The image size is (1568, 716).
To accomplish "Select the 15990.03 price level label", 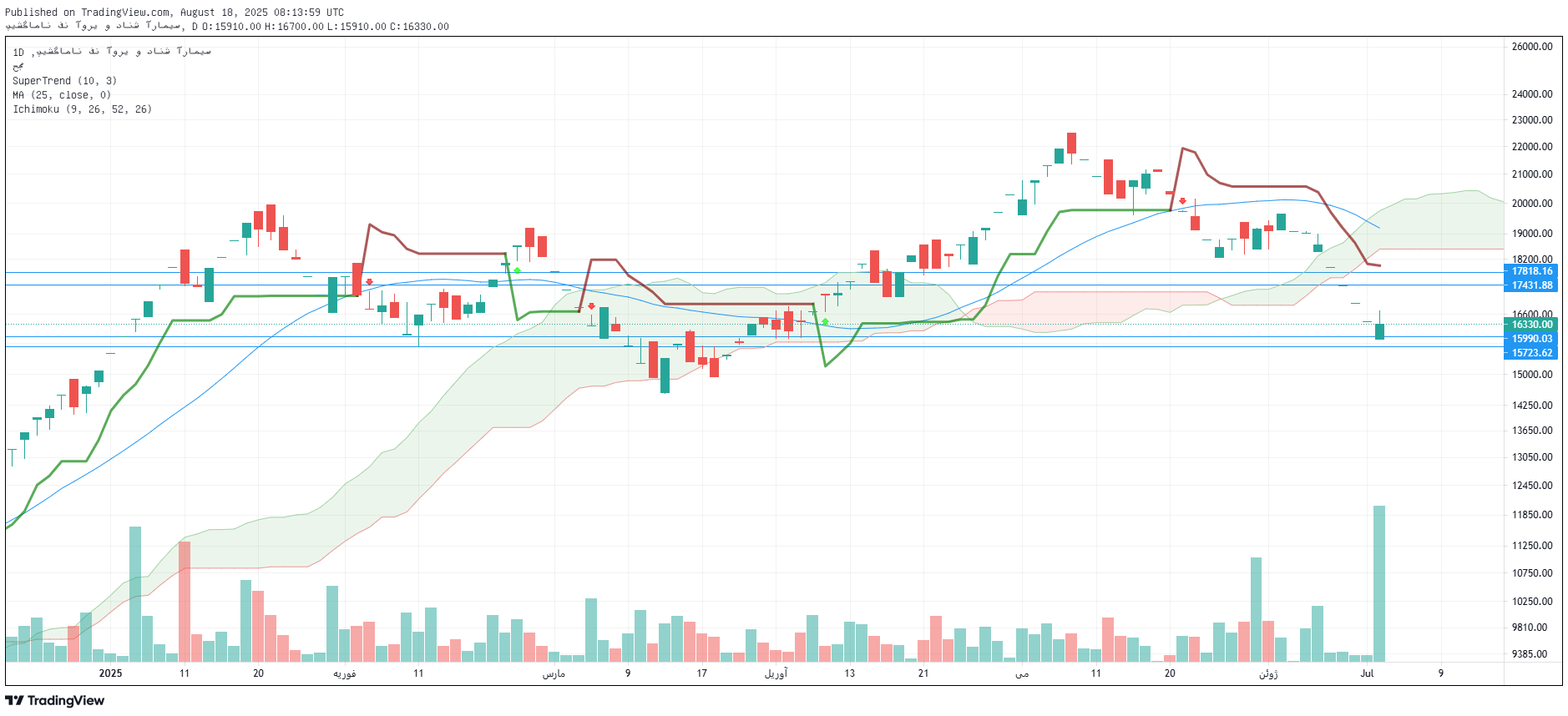I will pyautogui.click(x=1532, y=339).
